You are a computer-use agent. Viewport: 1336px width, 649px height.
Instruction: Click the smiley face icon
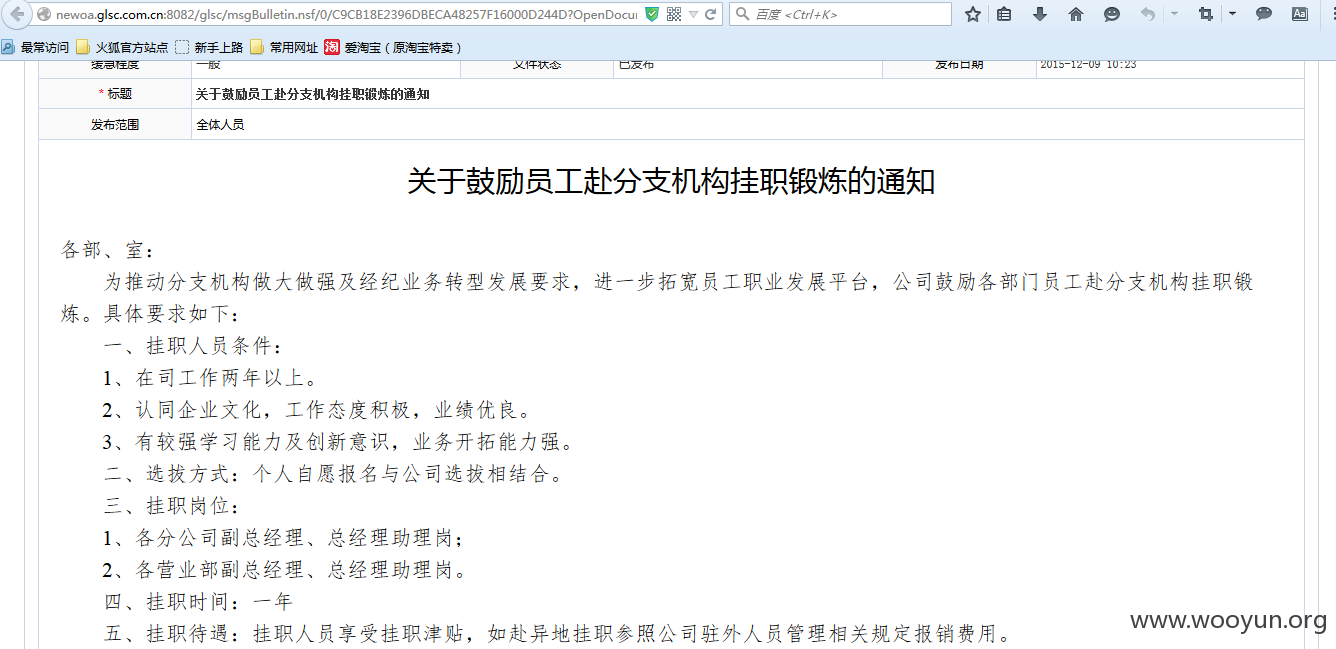tap(1112, 15)
